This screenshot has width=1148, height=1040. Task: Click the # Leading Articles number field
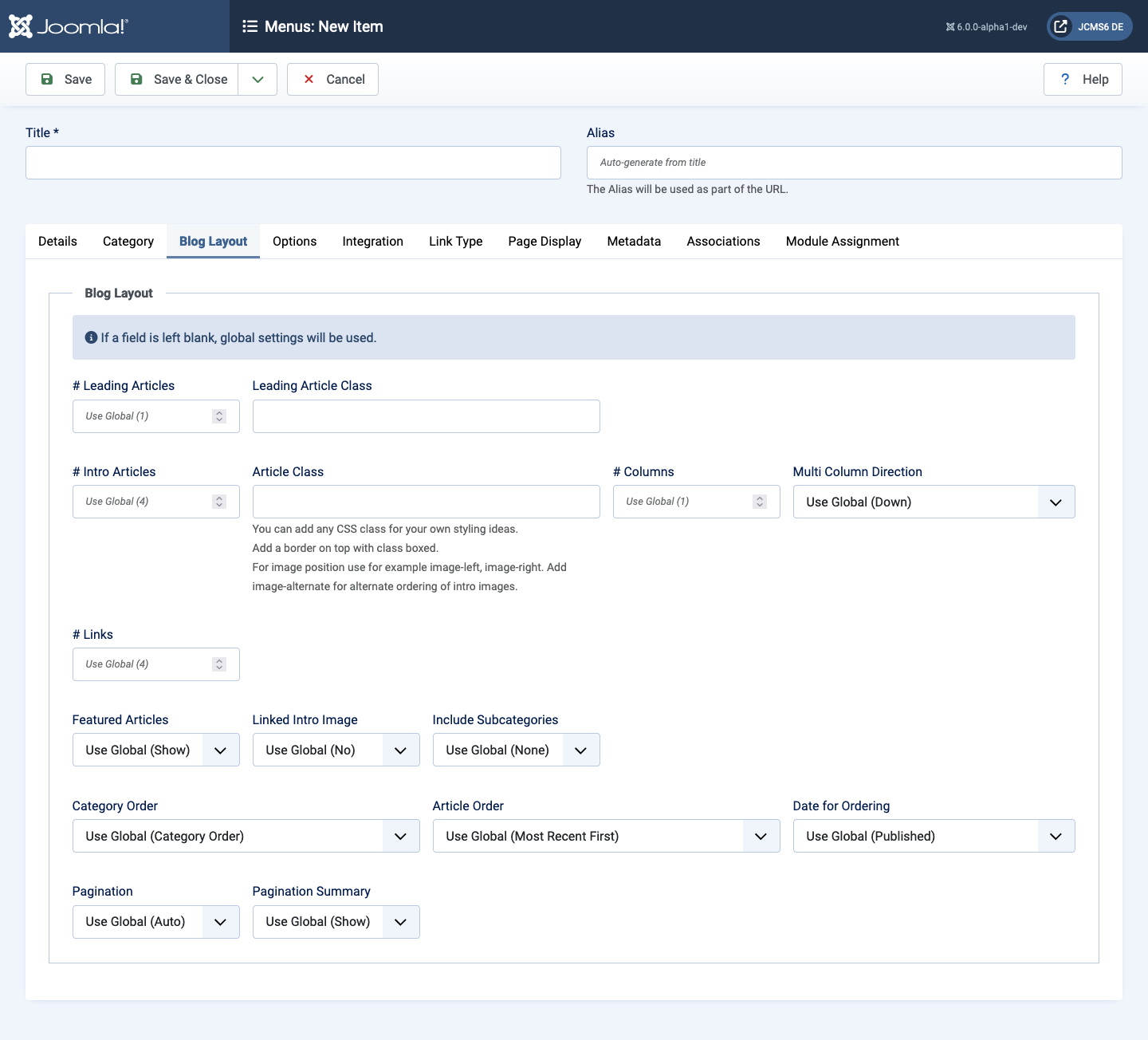[156, 416]
